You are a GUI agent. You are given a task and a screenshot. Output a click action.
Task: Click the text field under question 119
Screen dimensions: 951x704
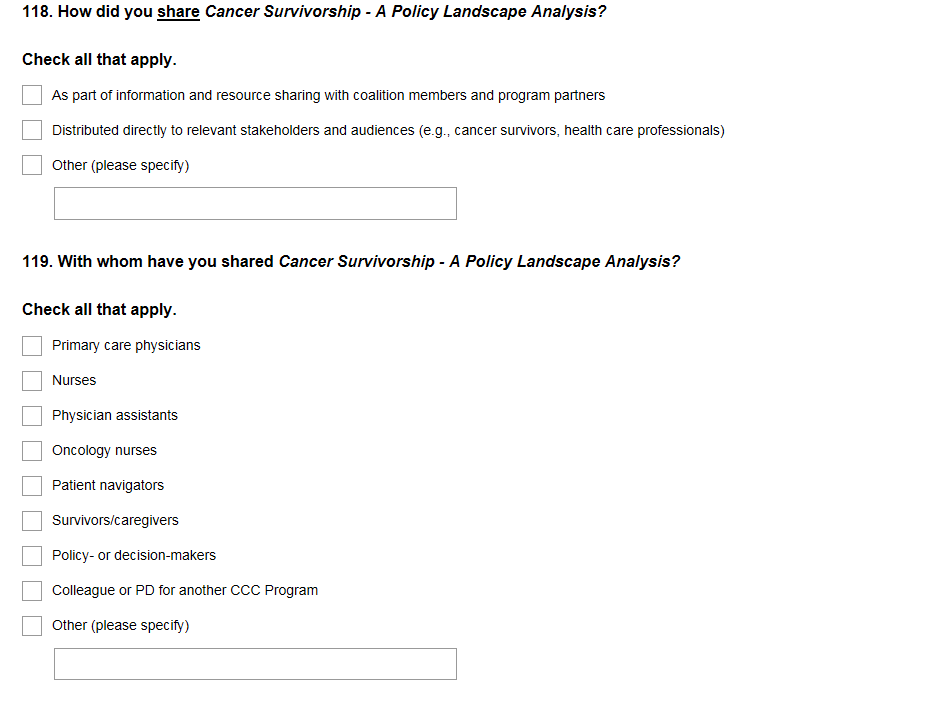pyautogui.click(x=255, y=664)
